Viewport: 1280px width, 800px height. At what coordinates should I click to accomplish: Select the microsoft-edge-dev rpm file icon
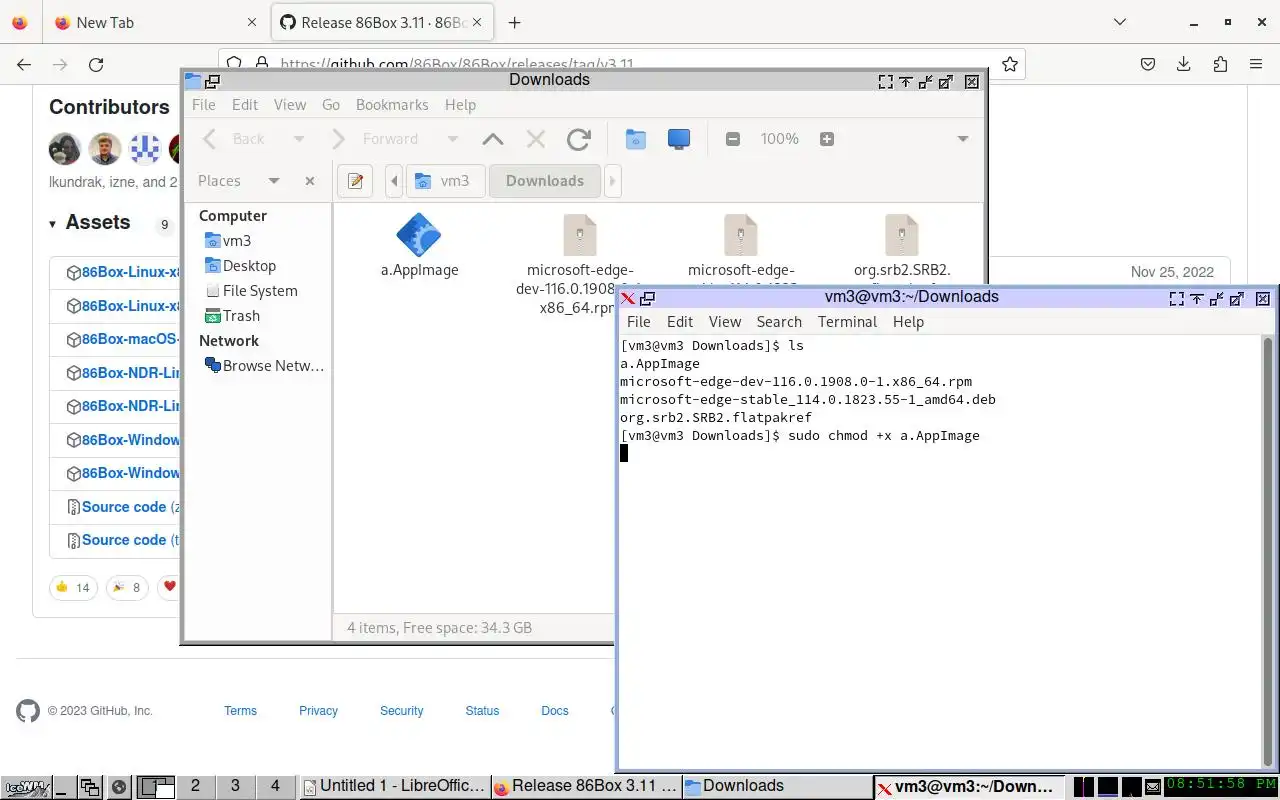click(580, 235)
